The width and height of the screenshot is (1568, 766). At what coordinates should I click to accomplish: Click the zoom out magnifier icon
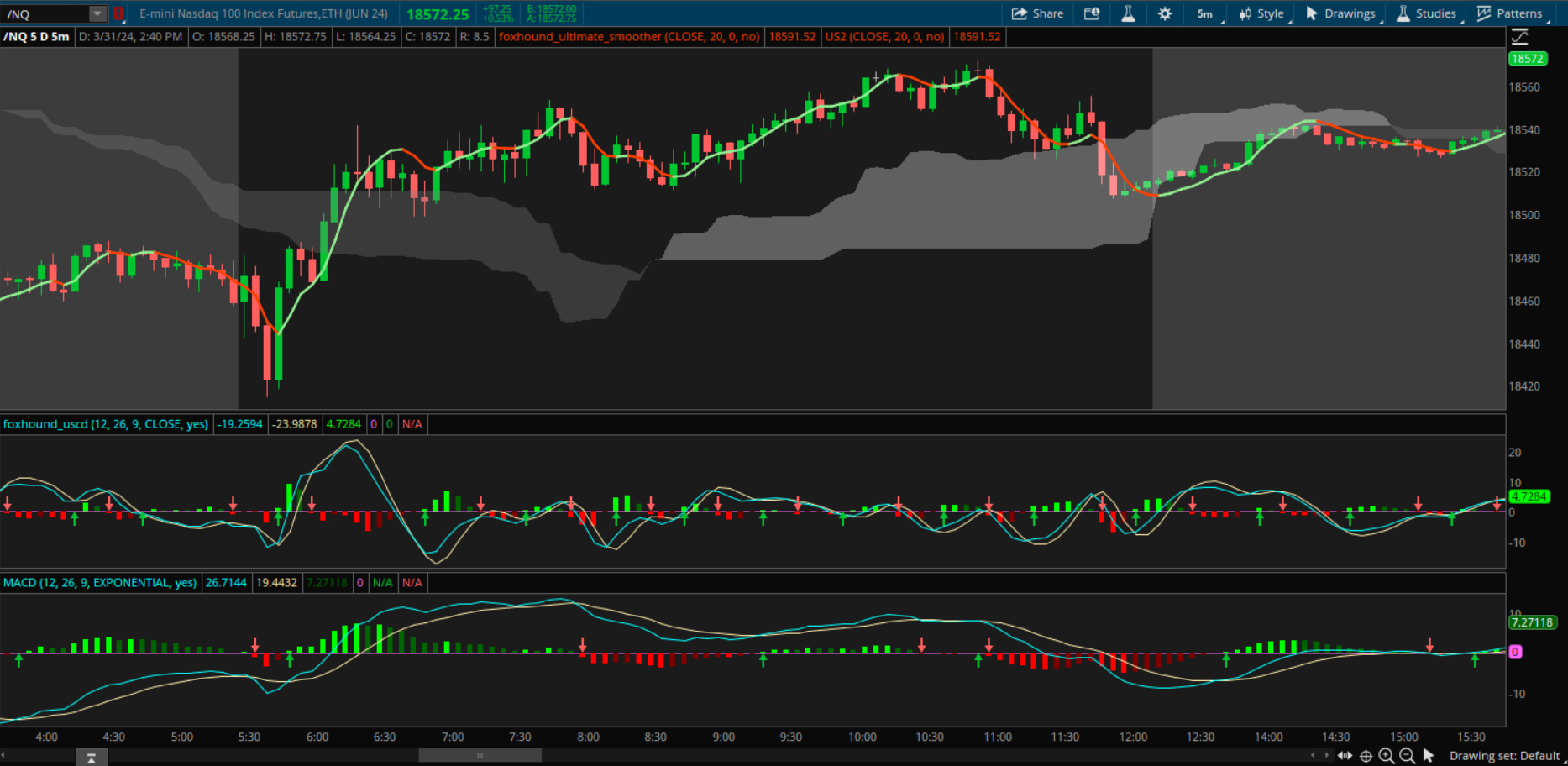1408,756
